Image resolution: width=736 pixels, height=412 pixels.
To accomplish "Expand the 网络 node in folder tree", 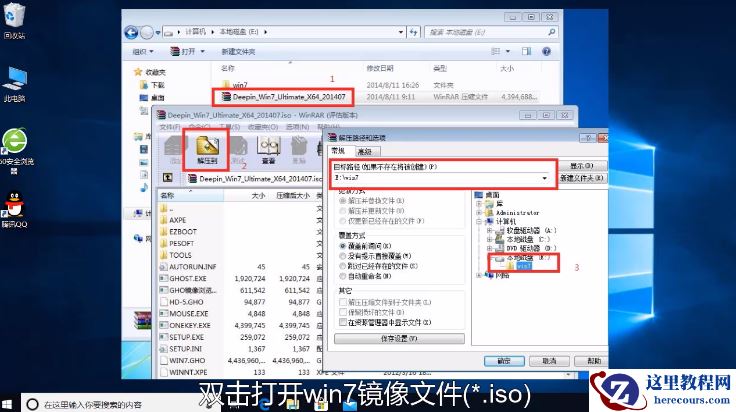I will tap(478, 275).
